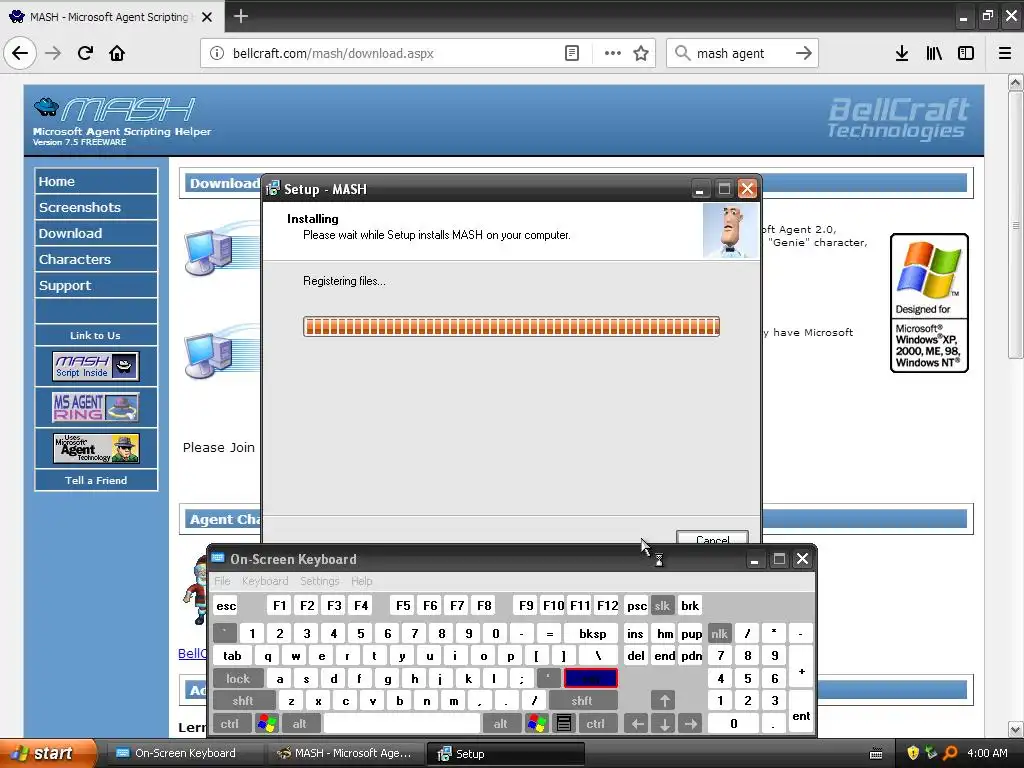Click the page vertical scrollbar thumb

pos(1015,224)
